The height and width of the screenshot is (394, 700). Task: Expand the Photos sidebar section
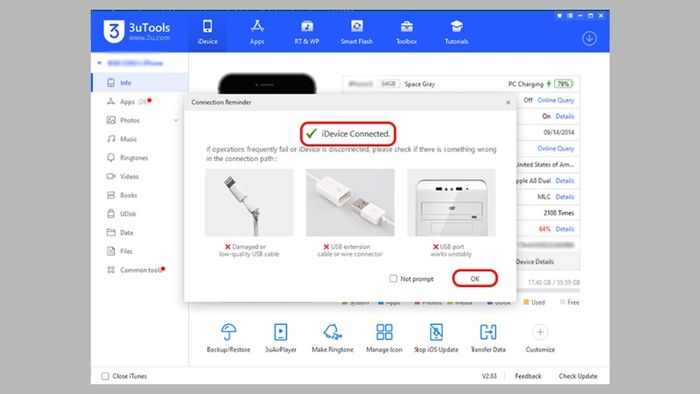175,120
